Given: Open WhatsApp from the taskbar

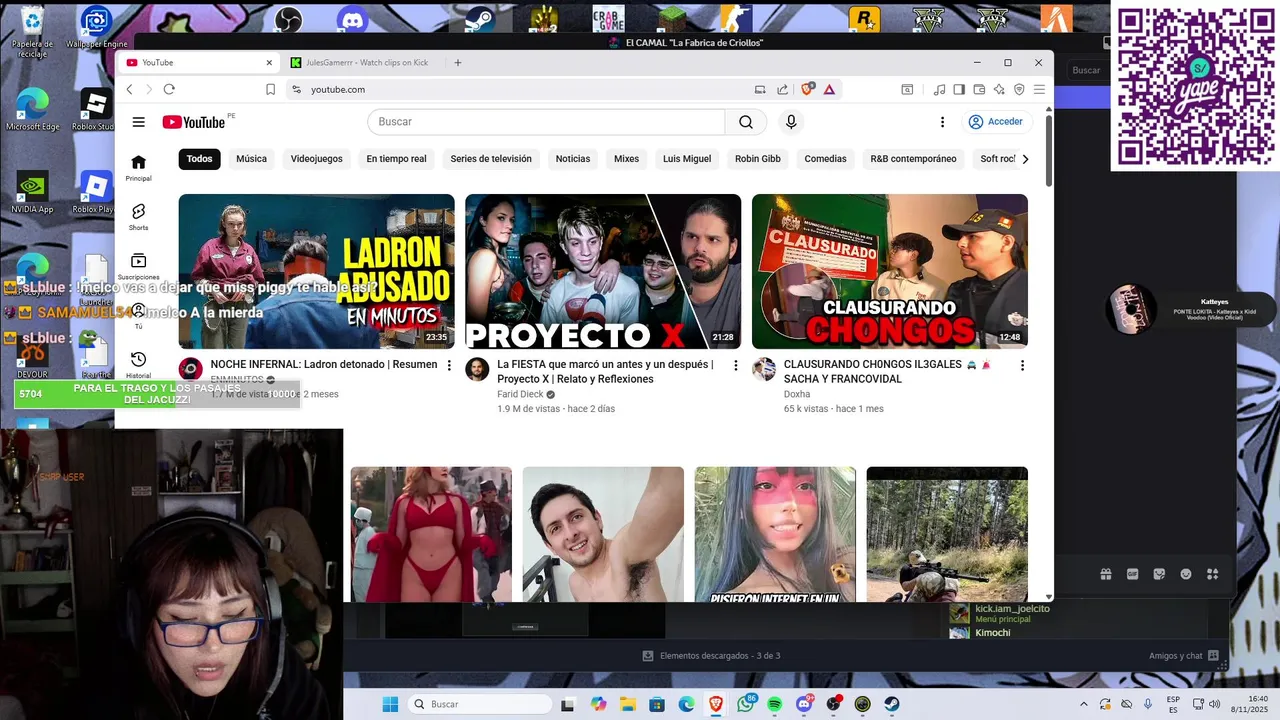Looking at the screenshot, I should [x=746, y=704].
